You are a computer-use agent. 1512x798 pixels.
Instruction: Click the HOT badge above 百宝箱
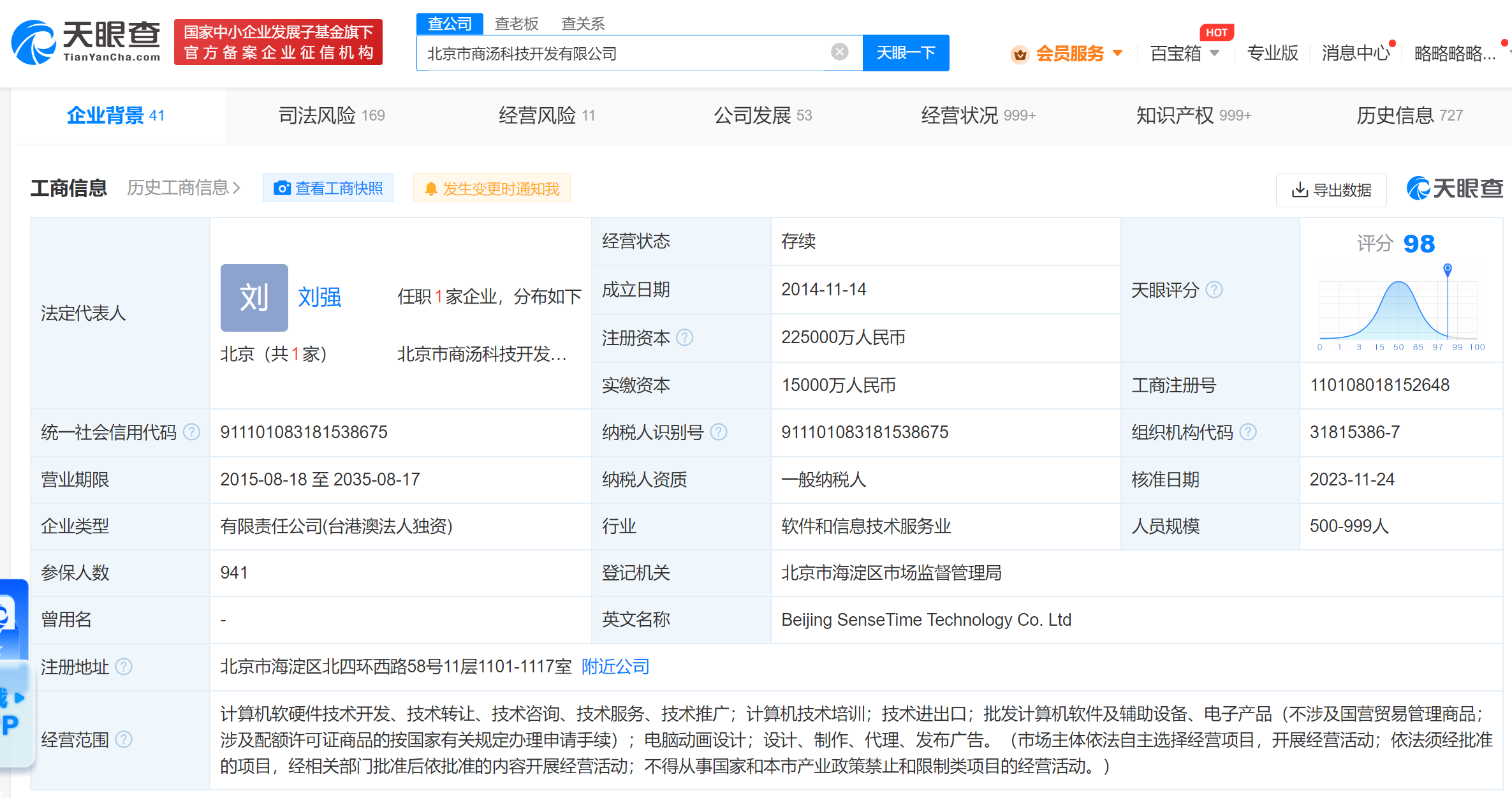(x=1216, y=33)
